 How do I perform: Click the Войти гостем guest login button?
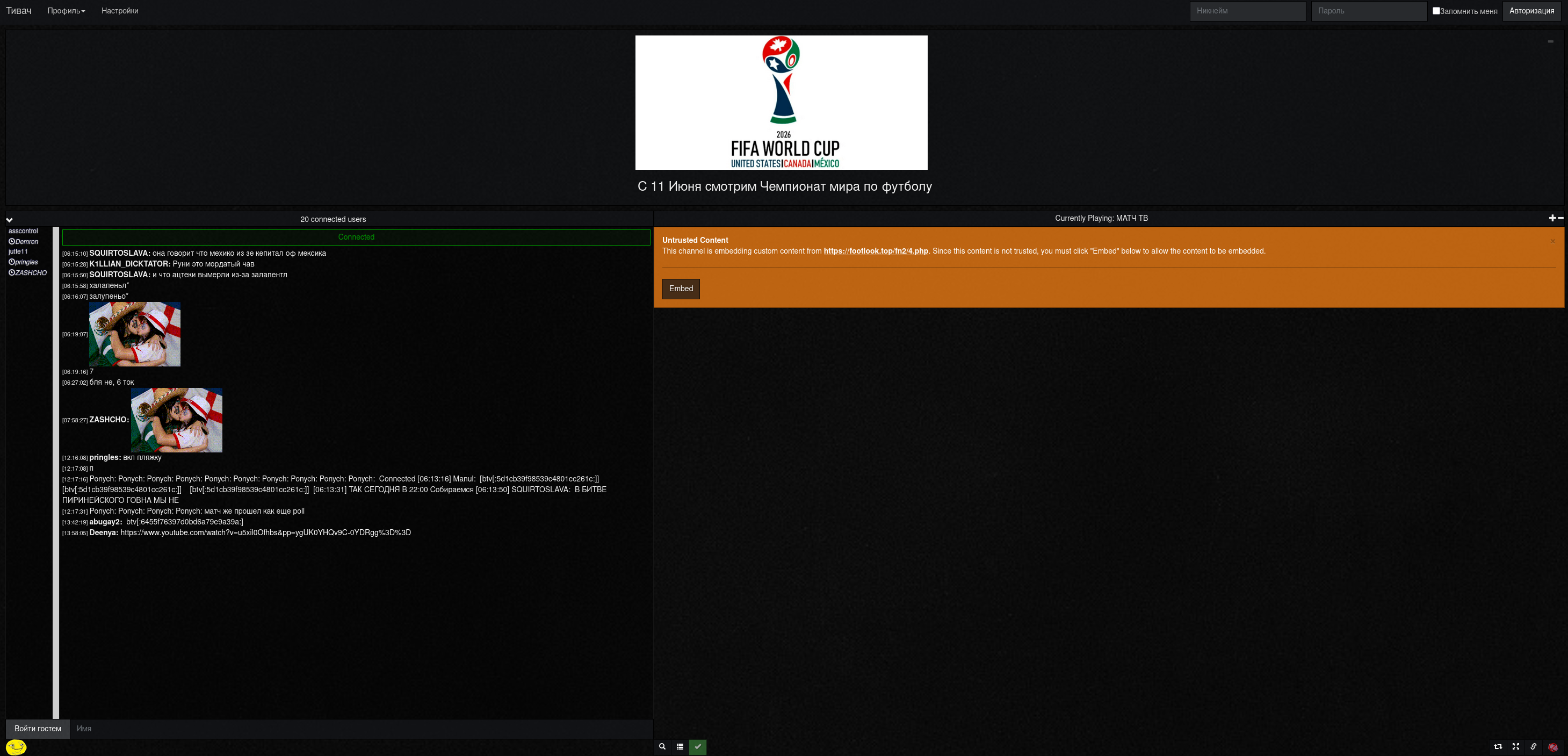click(x=38, y=729)
